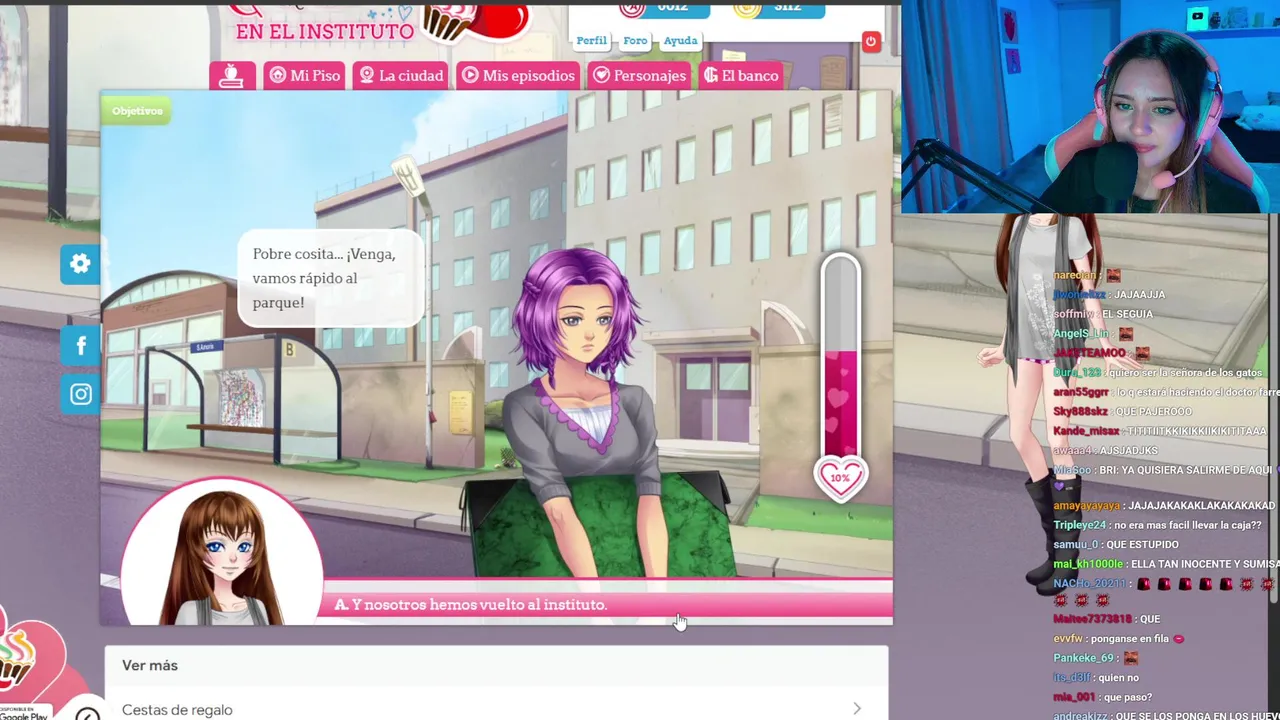Click the 10% heart affinity indicator
Screen dimensions: 1280x720
tap(840, 478)
